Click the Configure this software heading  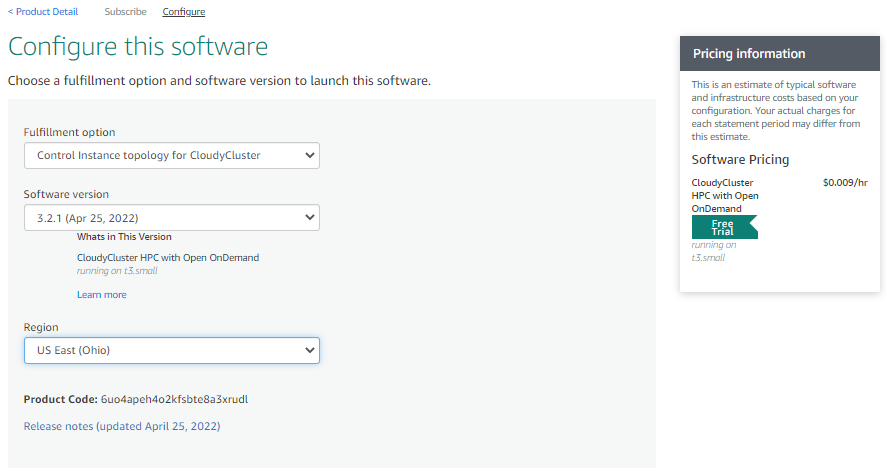(138, 46)
